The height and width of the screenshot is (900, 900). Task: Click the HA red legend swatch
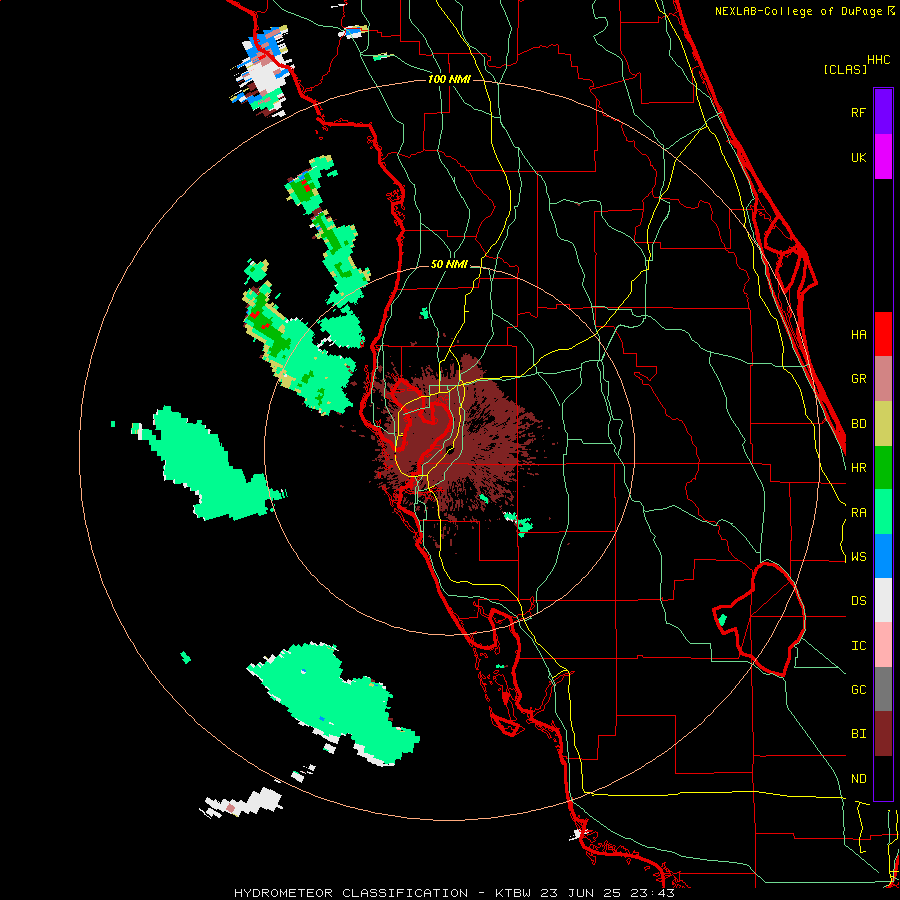(x=883, y=334)
